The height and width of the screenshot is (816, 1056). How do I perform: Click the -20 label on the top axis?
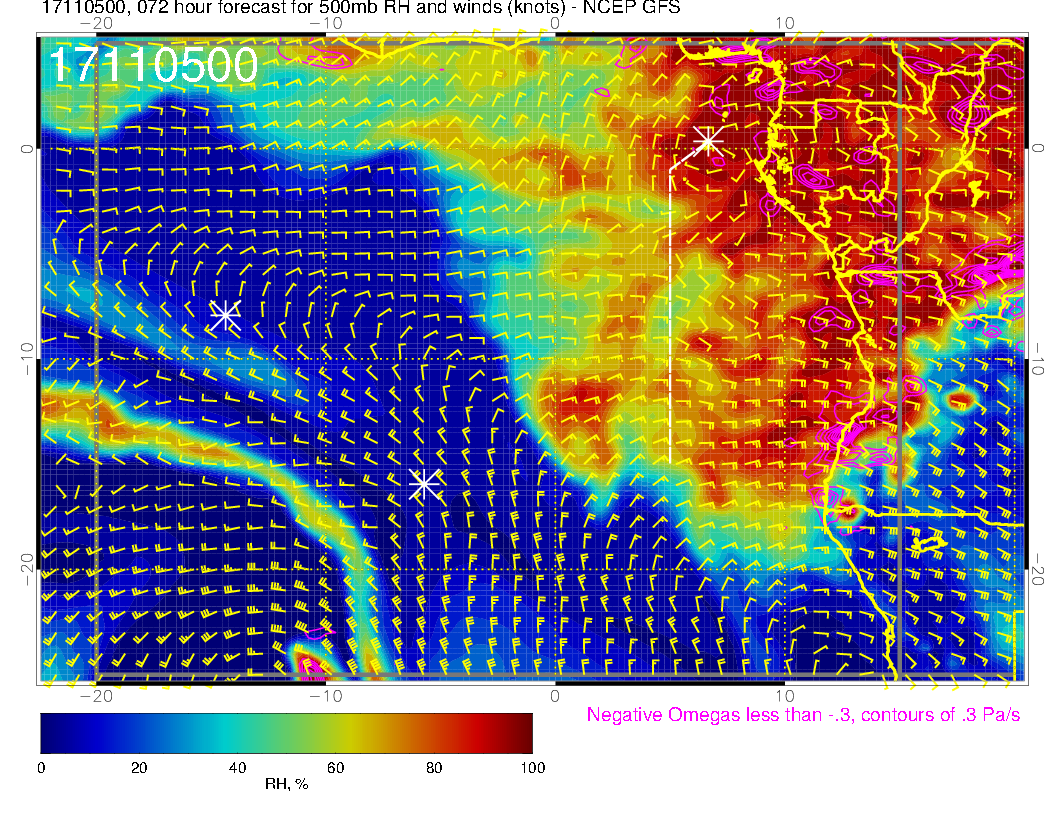coord(96,24)
